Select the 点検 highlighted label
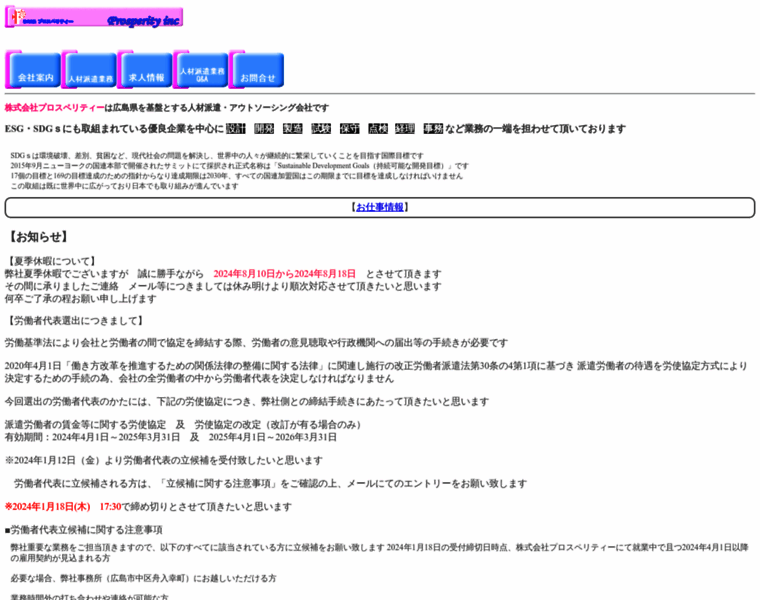760x600 pixels. pyautogui.click(x=378, y=128)
